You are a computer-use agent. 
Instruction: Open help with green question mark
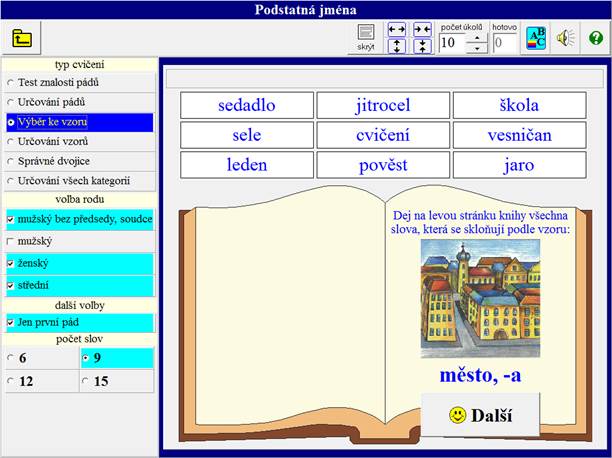click(596, 38)
